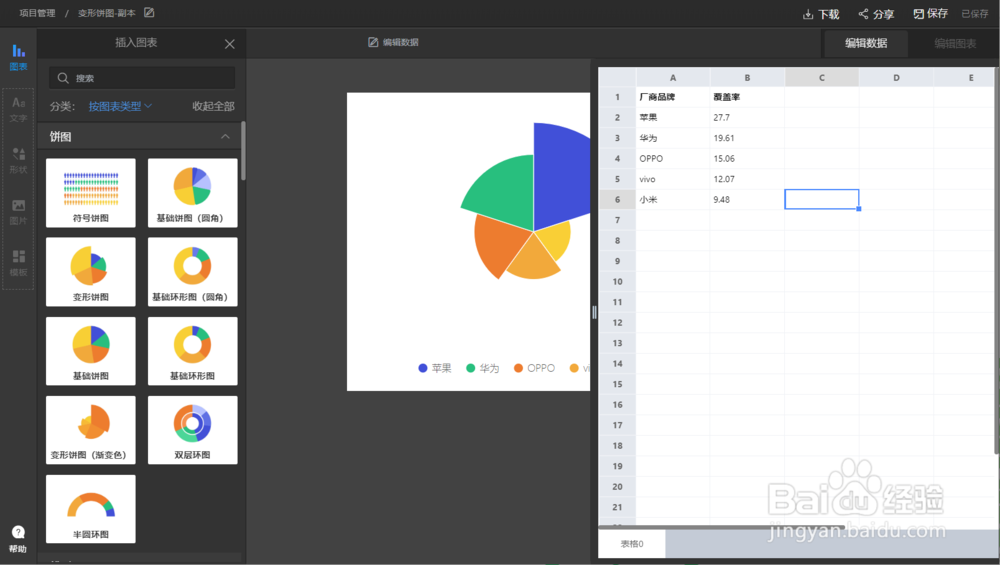Click the 分享 share button
The image size is (1000, 565).
pyautogui.click(x=876, y=14)
